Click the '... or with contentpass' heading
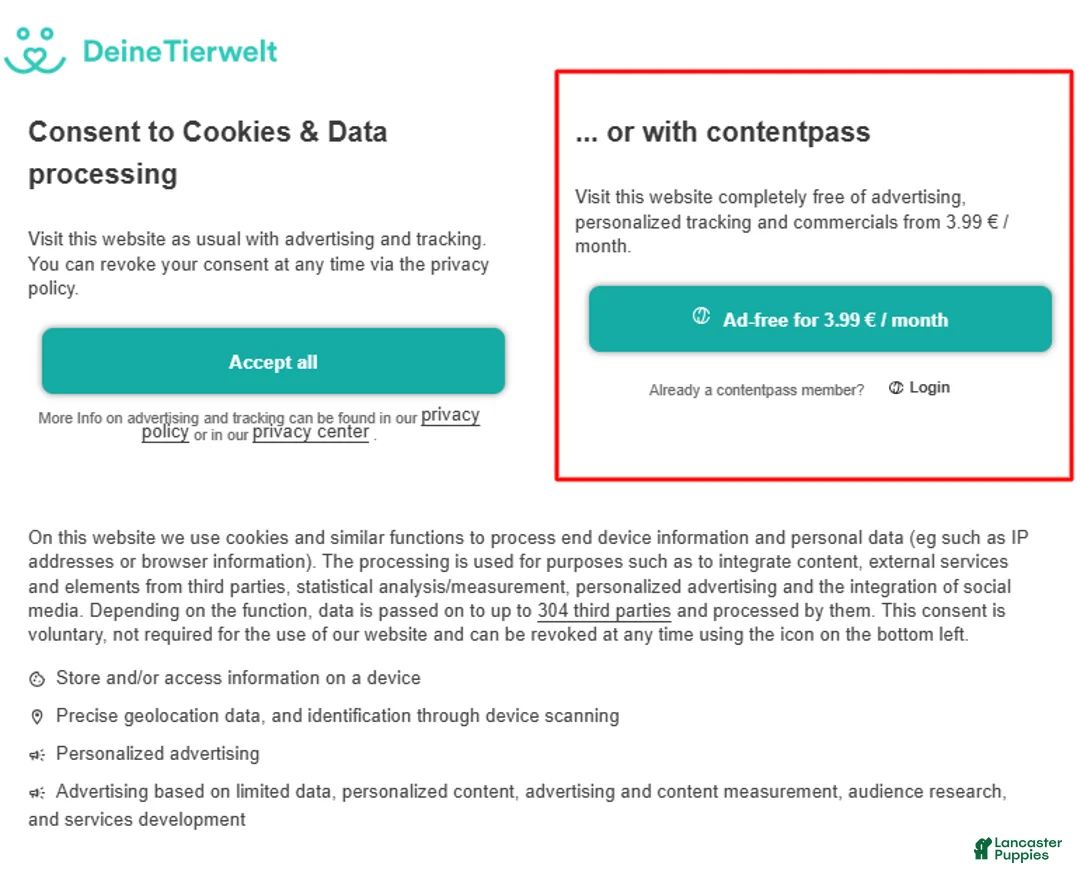 [722, 132]
